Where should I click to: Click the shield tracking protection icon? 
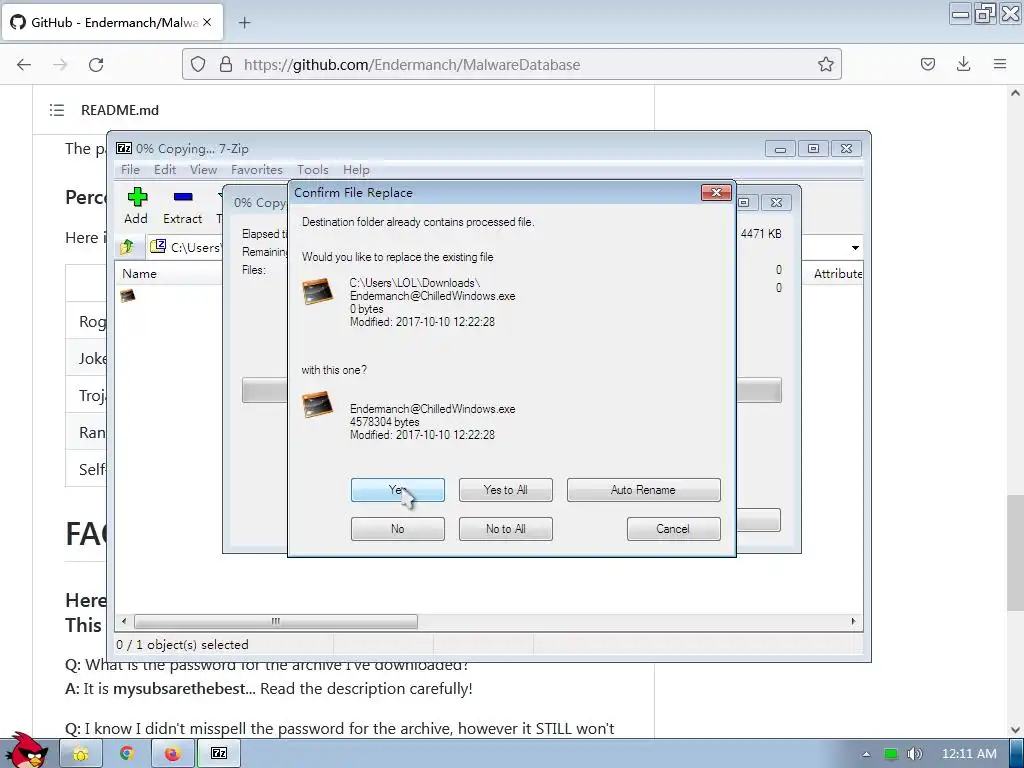pyautogui.click(x=198, y=64)
